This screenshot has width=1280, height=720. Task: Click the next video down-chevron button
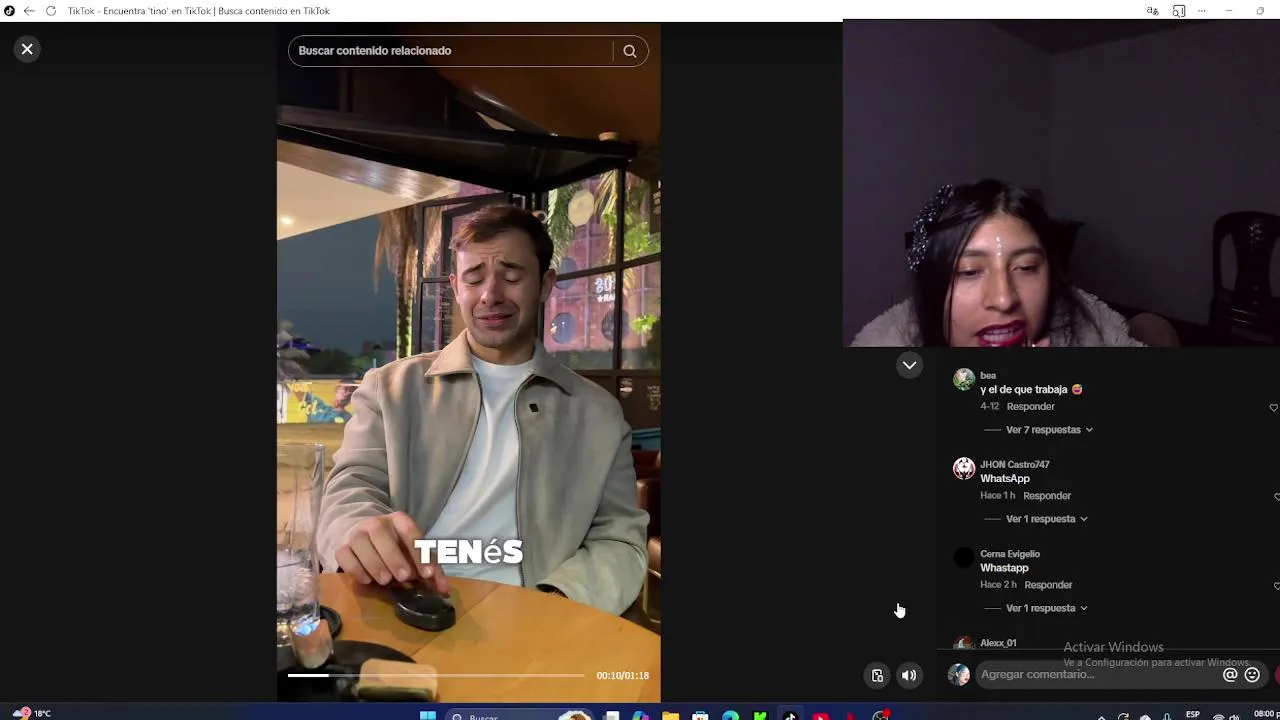coord(909,365)
